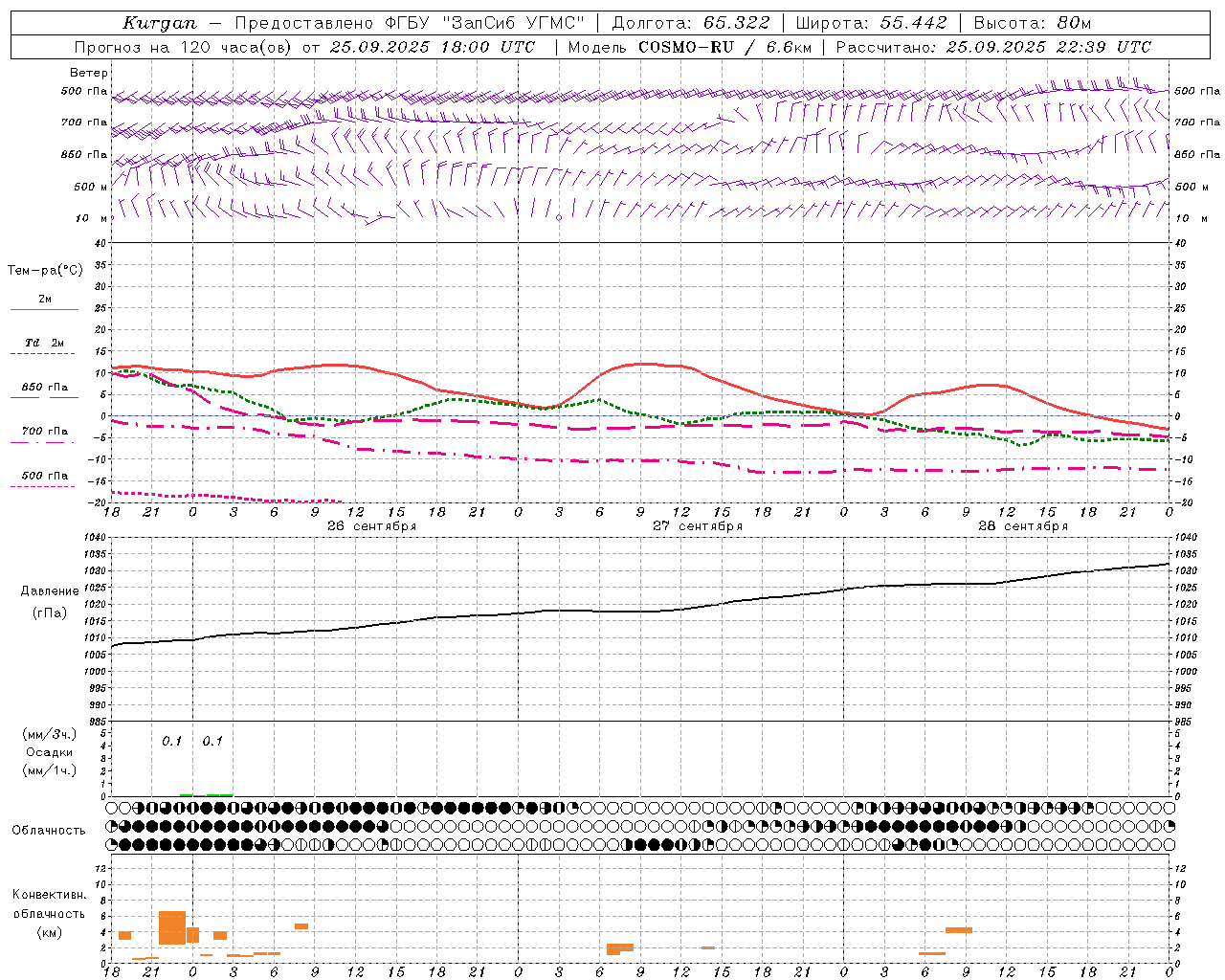The width and height of the screenshot is (1225, 980).
Task: Click the (мм/3ч.) precipitation unit label
Action: point(50,734)
